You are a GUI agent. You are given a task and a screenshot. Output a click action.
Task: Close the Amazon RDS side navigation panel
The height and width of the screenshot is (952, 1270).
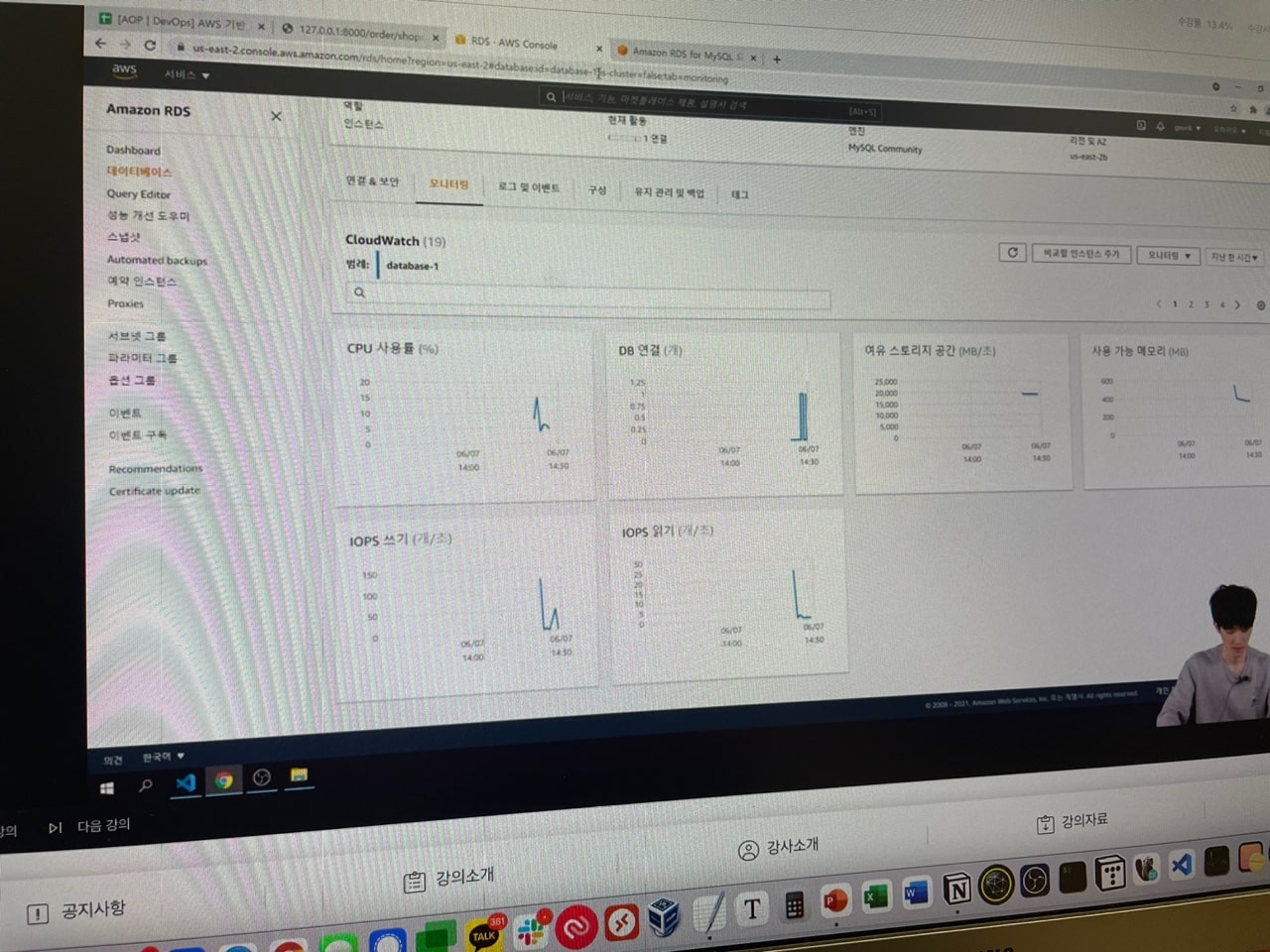pos(276,116)
